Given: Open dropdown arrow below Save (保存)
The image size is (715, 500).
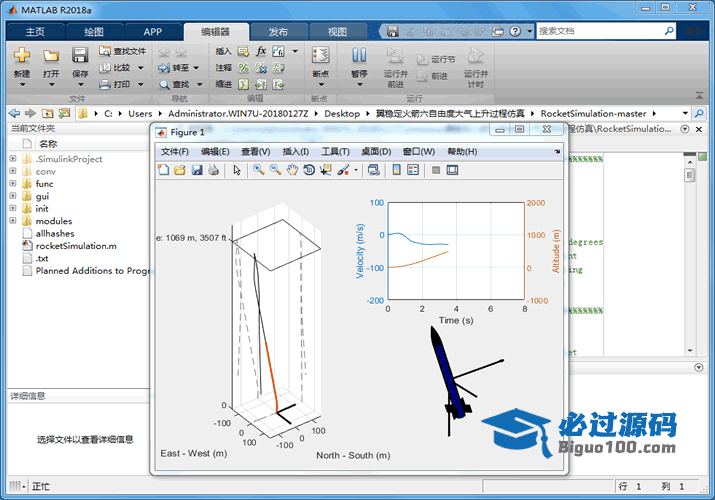Looking at the screenshot, I should point(80,84).
